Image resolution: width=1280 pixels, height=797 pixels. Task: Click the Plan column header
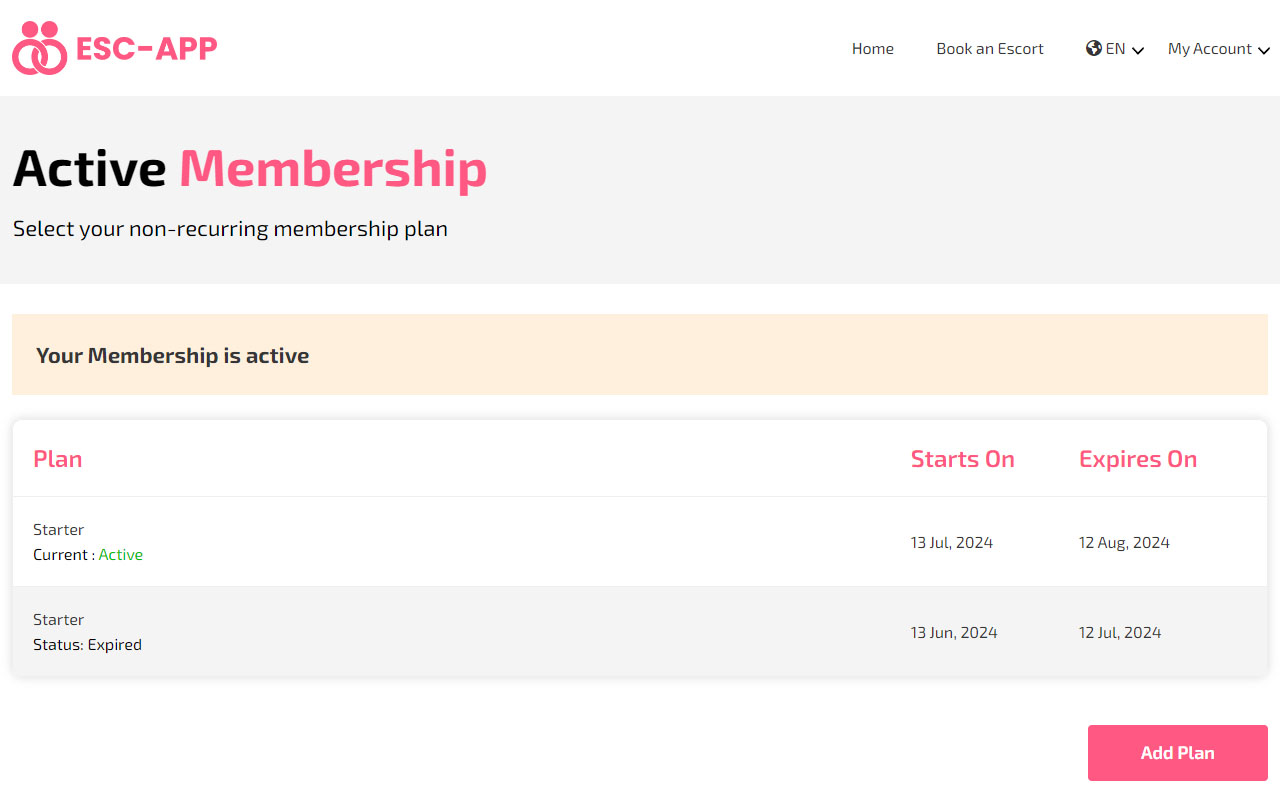(x=58, y=459)
